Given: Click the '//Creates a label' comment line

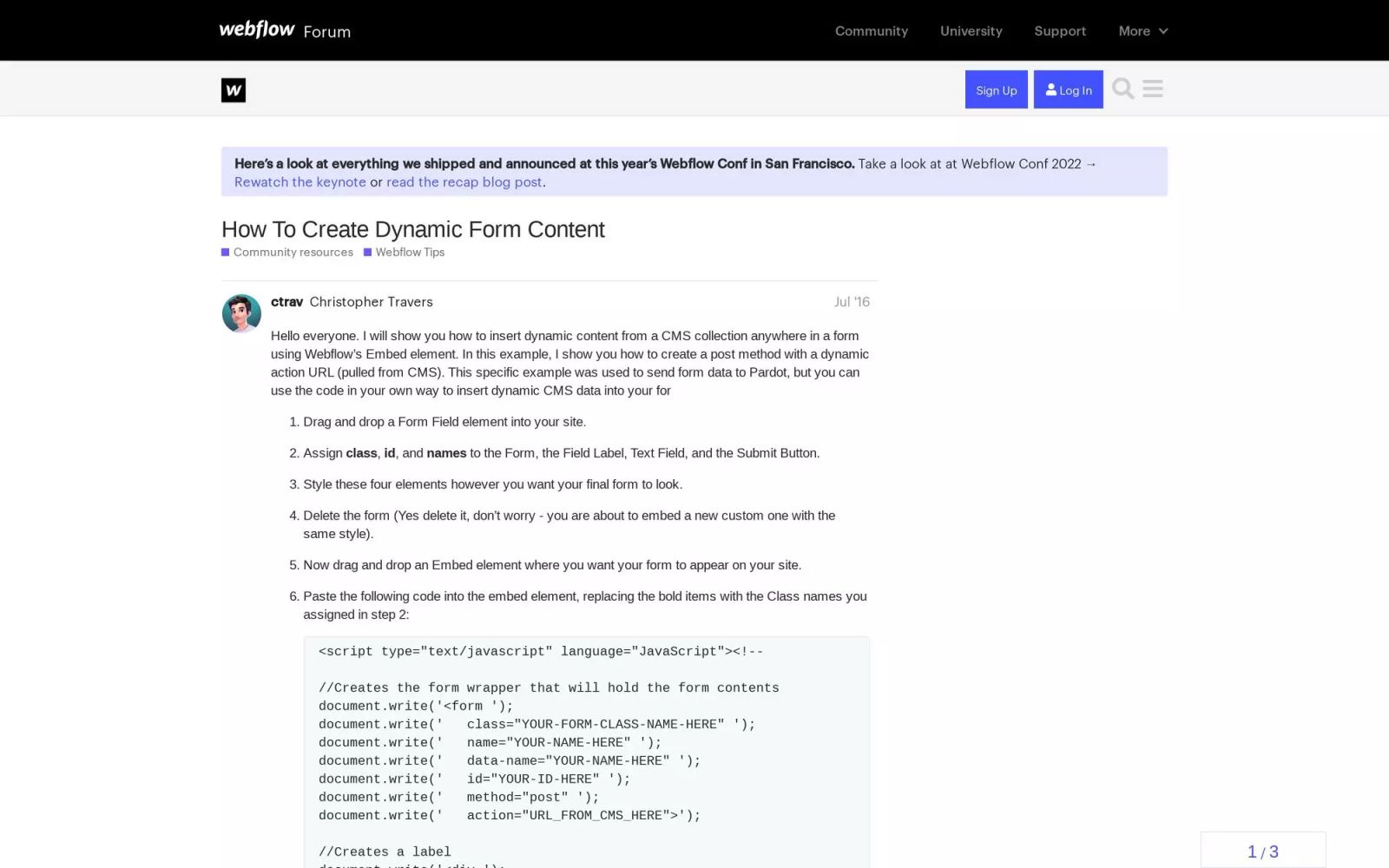Looking at the screenshot, I should tap(385, 852).
